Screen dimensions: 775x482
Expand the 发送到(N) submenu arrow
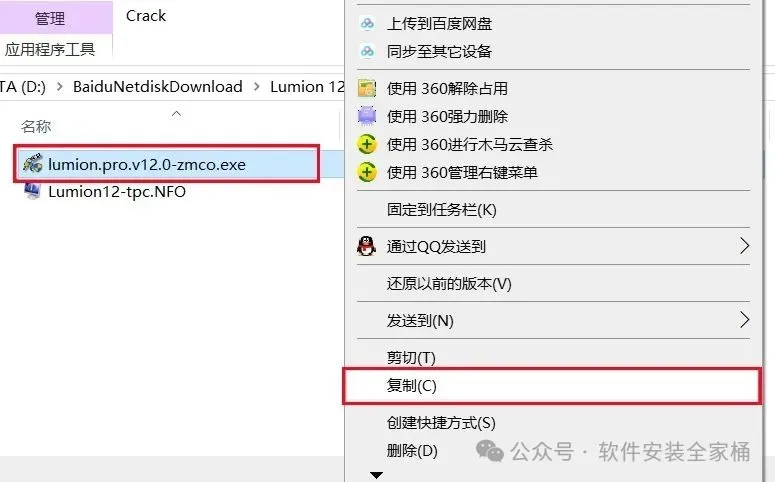(744, 320)
